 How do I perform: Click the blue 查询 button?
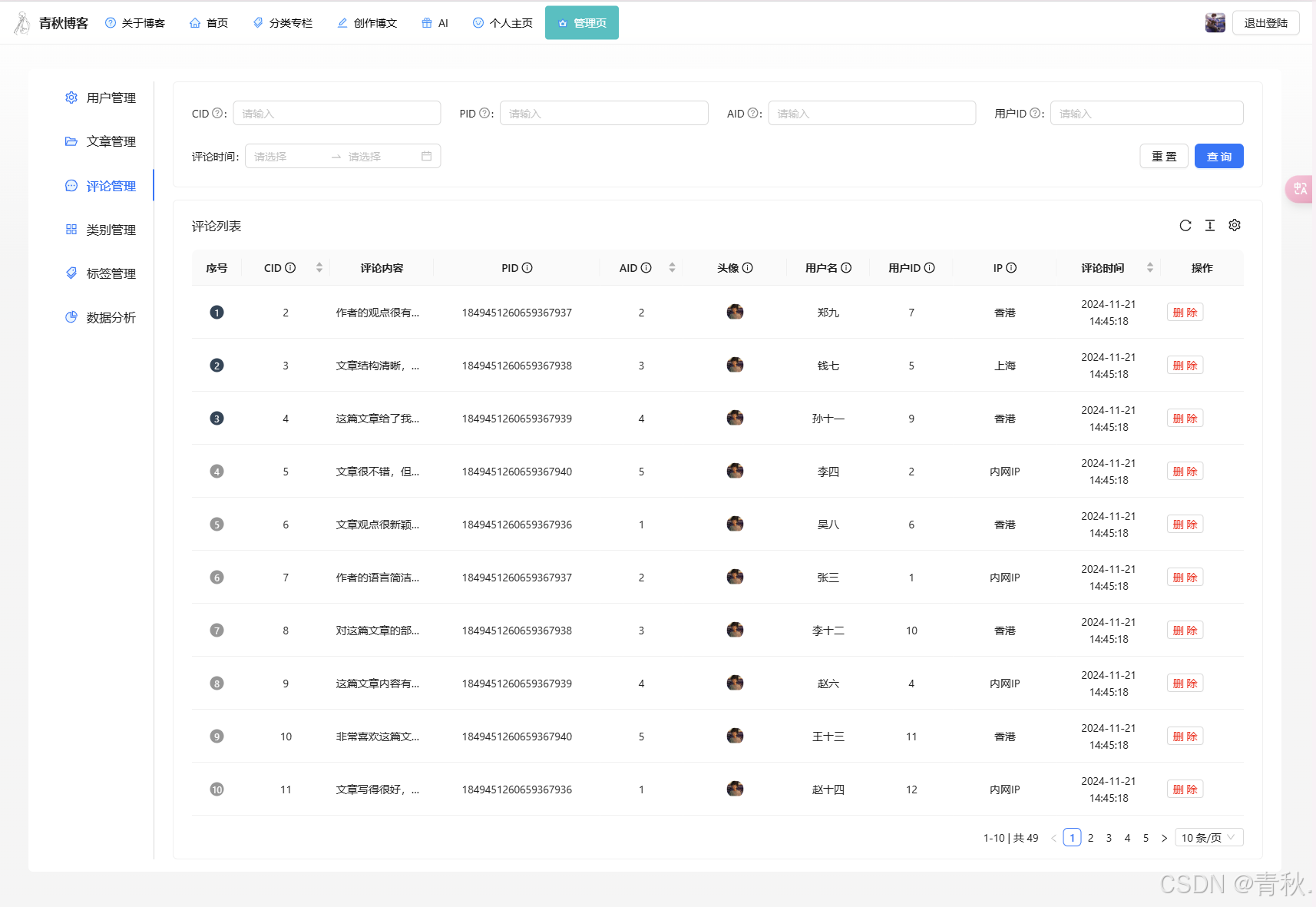coord(1218,157)
